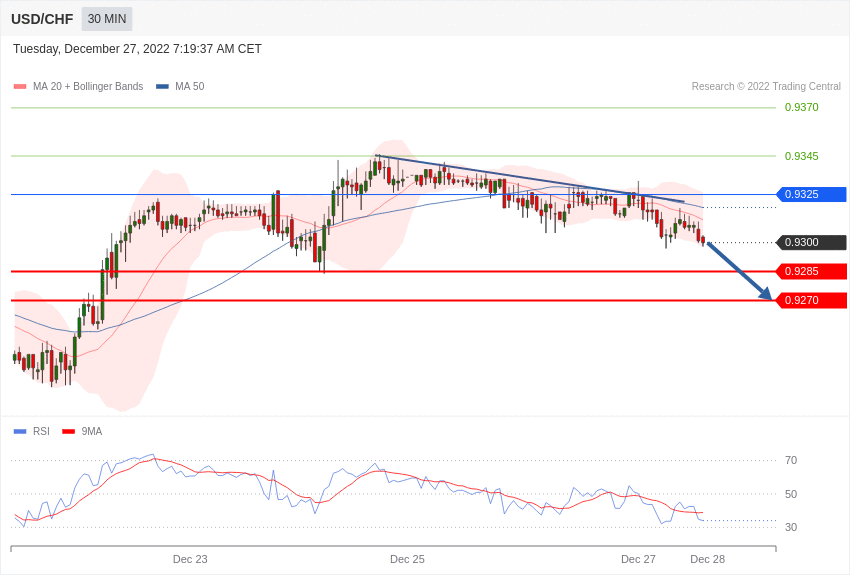Image resolution: width=850 pixels, height=576 pixels.
Task: Click the dark blue MA 50 legend swatch
Action: [162, 87]
